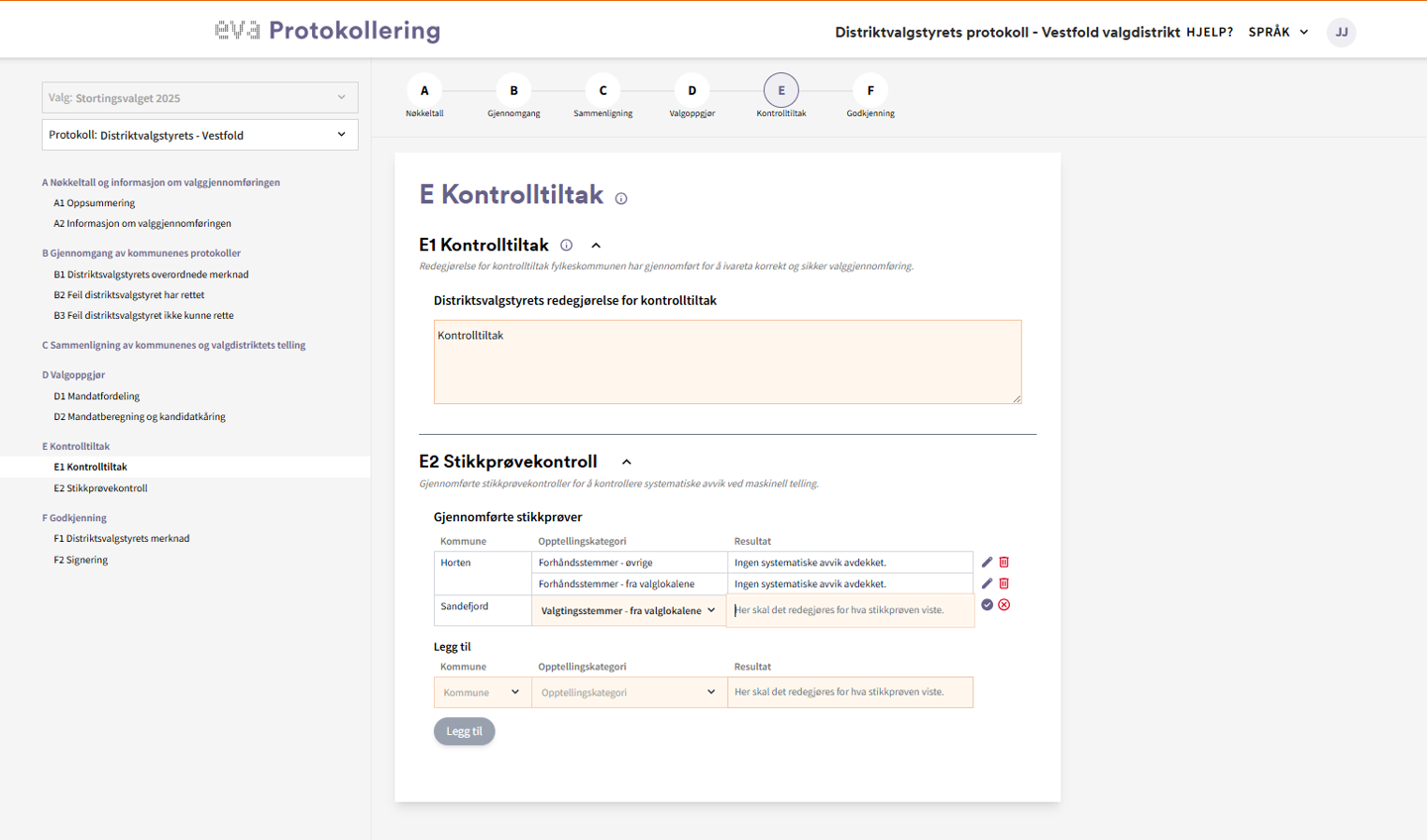
Task: Confirm the Sandefjord row with checkmark icon
Action: click(987, 605)
